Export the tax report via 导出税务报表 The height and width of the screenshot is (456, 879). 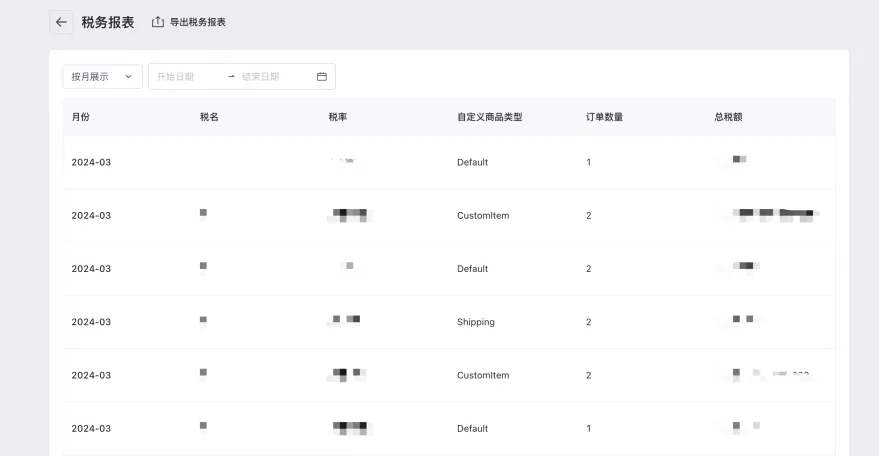point(197,22)
